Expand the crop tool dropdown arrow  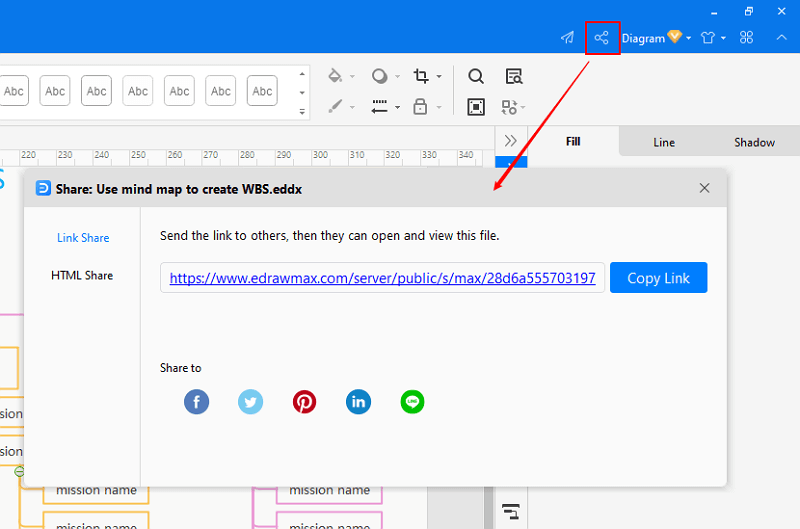coord(439,77)
